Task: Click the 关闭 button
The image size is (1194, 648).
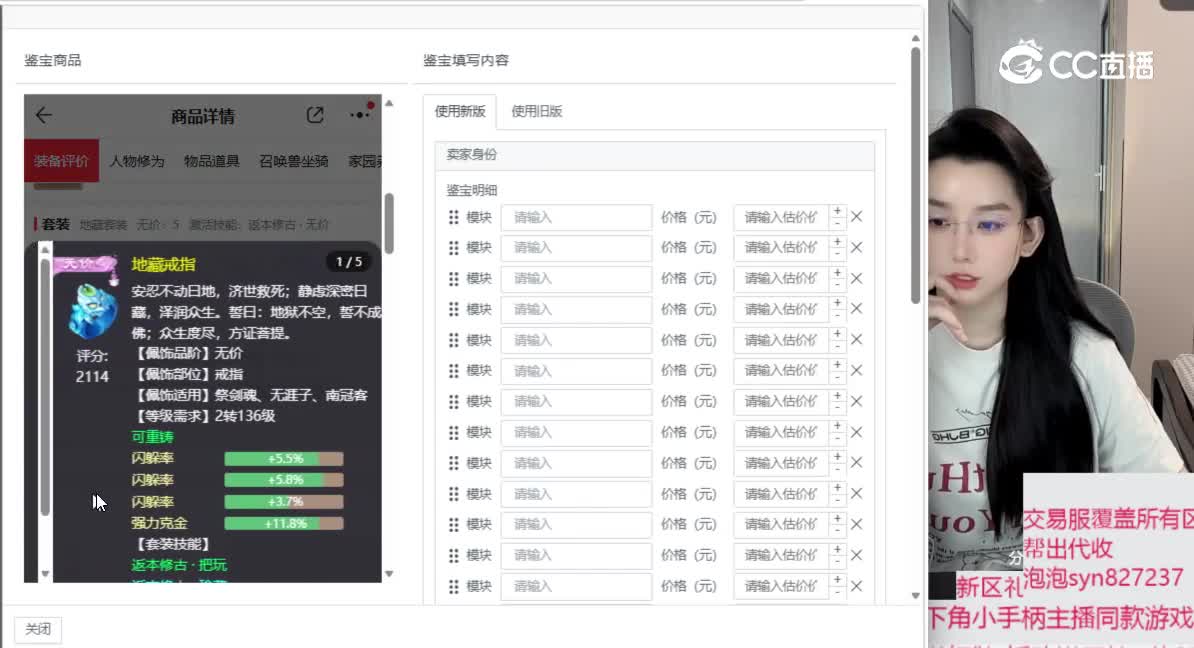Action: [x=38, y=629]
